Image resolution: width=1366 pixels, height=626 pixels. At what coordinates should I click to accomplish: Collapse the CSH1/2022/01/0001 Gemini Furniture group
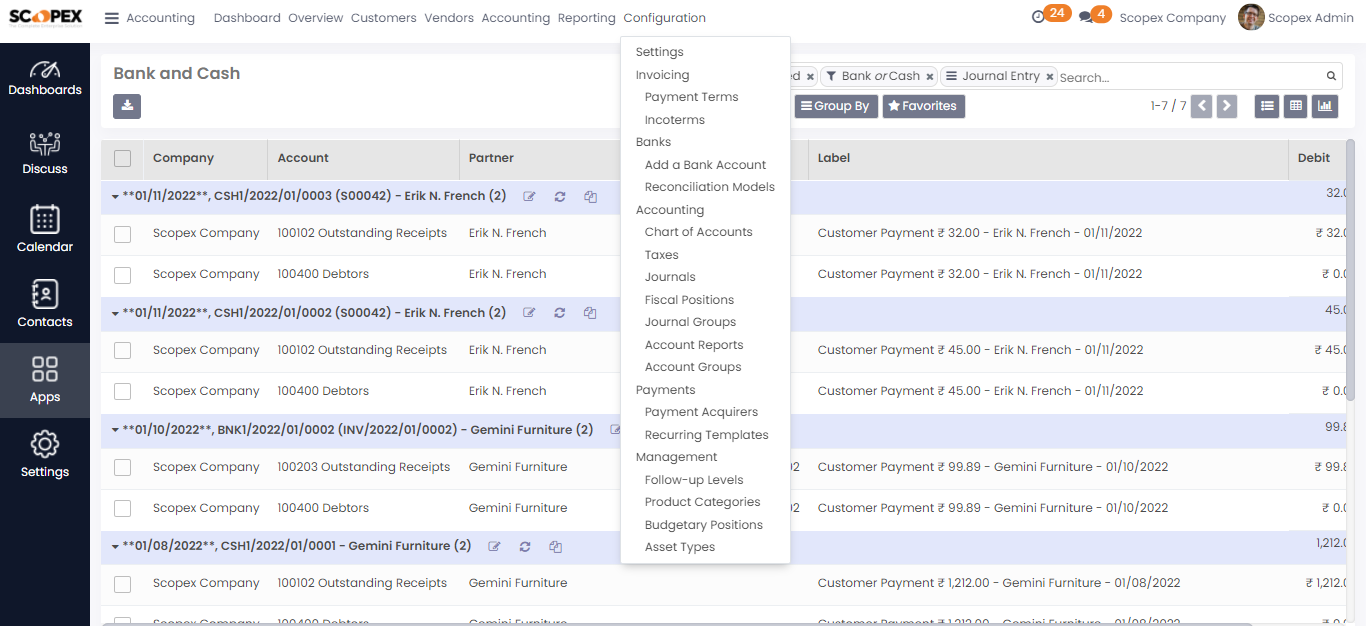[x=116, y=547]
